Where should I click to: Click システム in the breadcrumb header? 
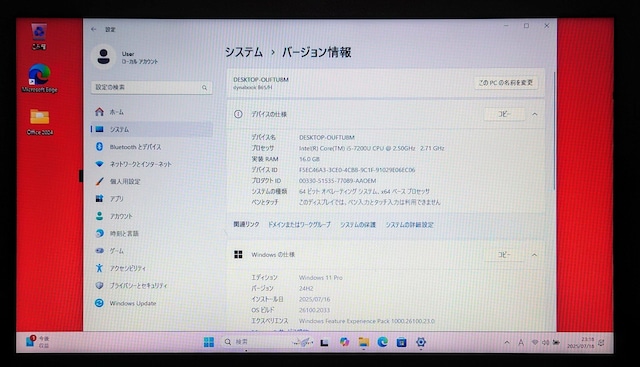244,52
